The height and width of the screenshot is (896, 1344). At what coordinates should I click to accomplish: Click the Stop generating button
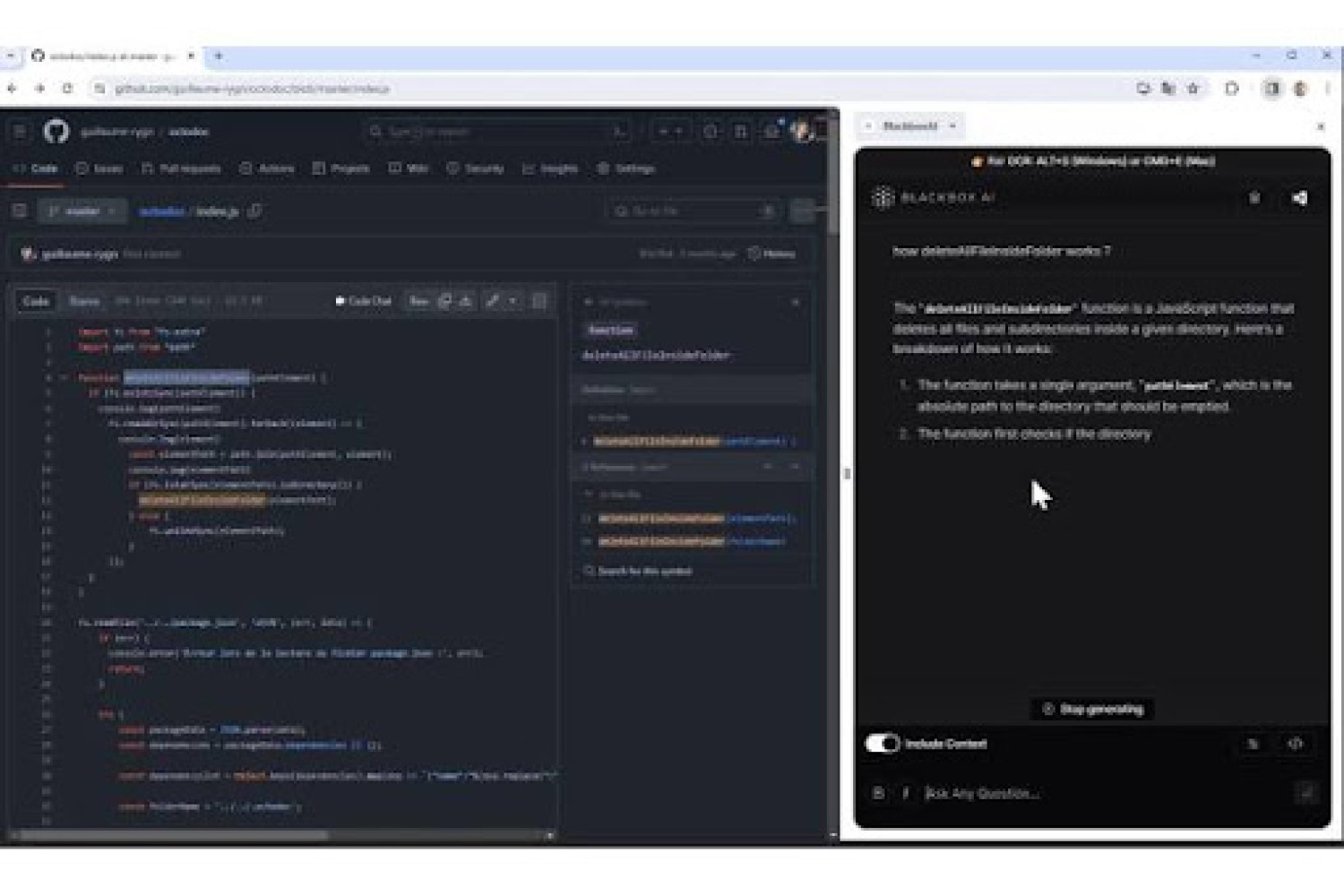(x=1093, y=710)
